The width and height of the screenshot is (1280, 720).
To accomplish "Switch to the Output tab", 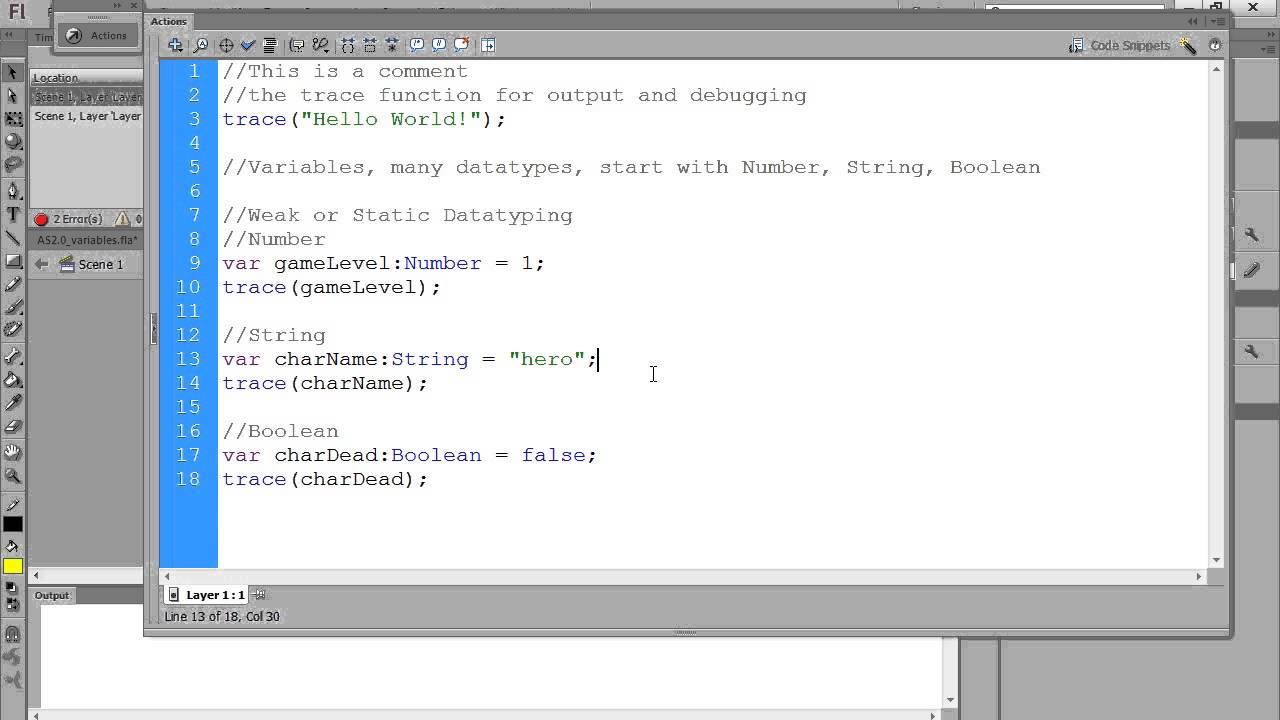I will tap(52, 595).
